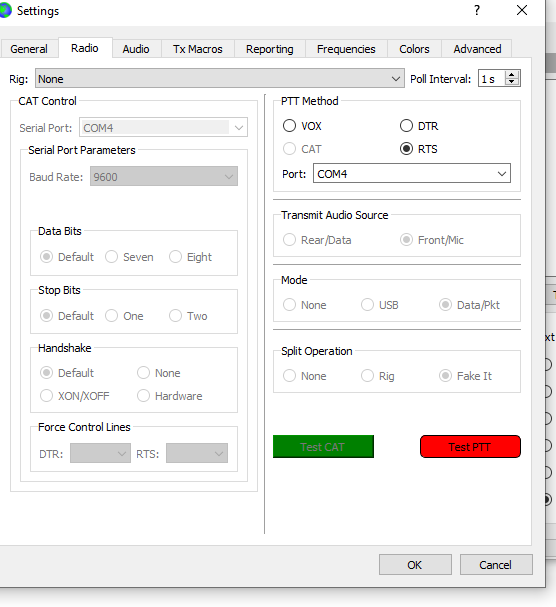This screenshot has width=556, height=607.
Task: Open the PTT Port dropdown showing COM4
Action: click(x=412, y=173)
